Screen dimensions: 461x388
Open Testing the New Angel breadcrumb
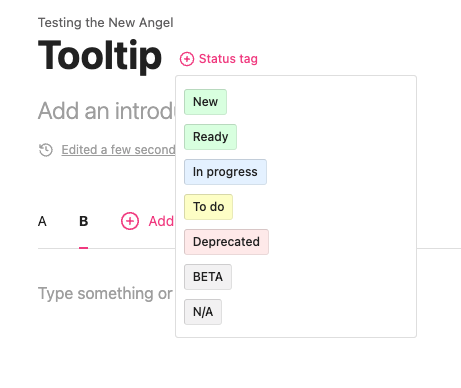click(105, 22)
